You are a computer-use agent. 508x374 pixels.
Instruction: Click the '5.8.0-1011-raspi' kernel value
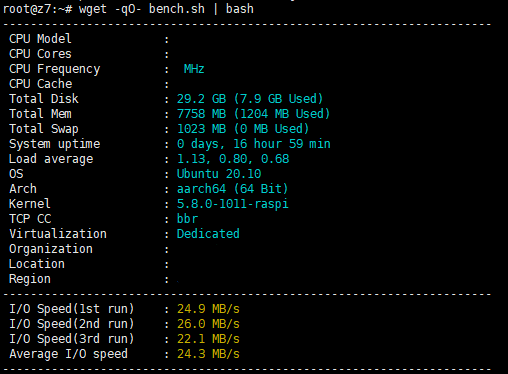point(232,204)
